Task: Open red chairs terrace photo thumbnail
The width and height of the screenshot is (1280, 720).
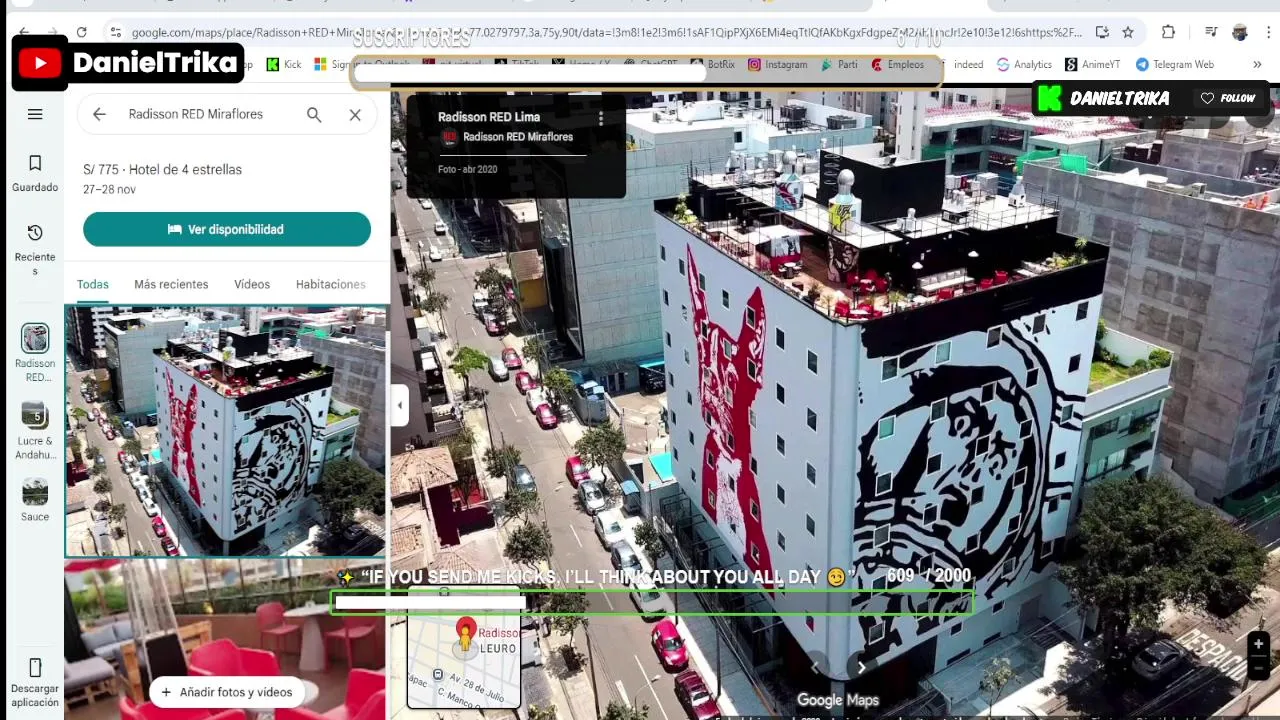Action: pyautogui.click(x=225, y=640)
